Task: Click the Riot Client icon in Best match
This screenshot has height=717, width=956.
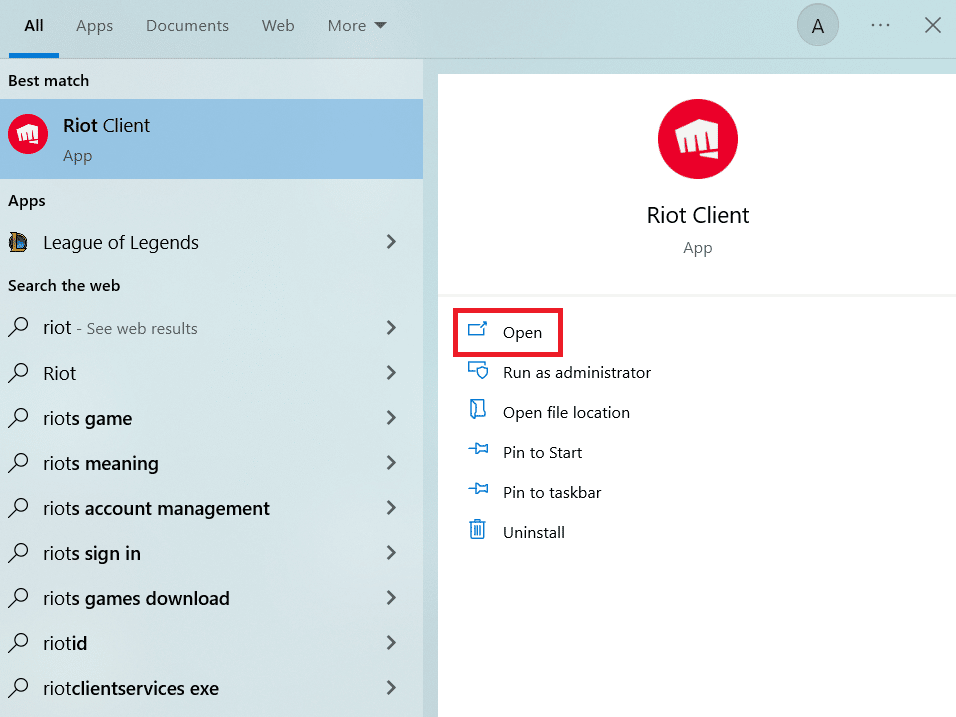Action: 28,134
